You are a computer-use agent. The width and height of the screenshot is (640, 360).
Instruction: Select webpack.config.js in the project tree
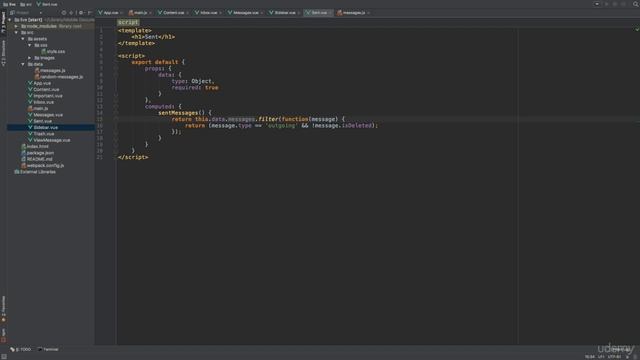(x=42, y=166)
